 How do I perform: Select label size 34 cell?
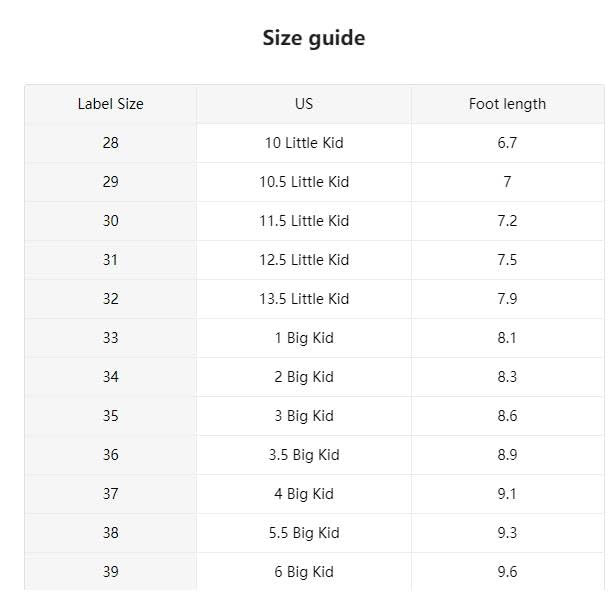click(110, 377)
